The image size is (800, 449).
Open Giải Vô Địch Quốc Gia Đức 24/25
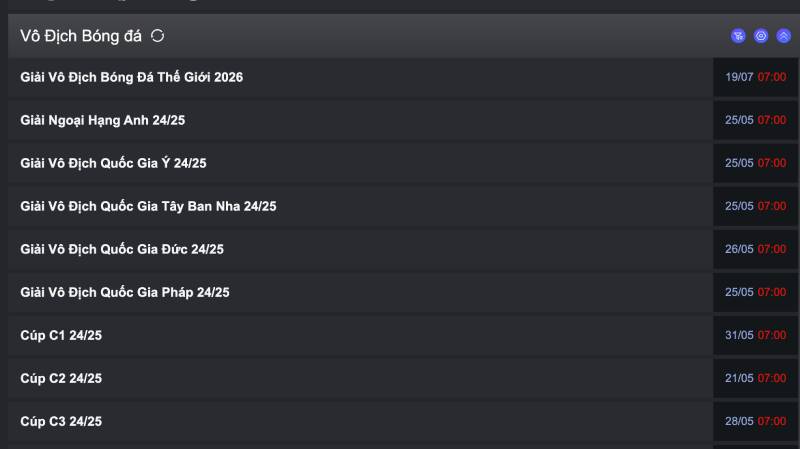pos(122,249)
